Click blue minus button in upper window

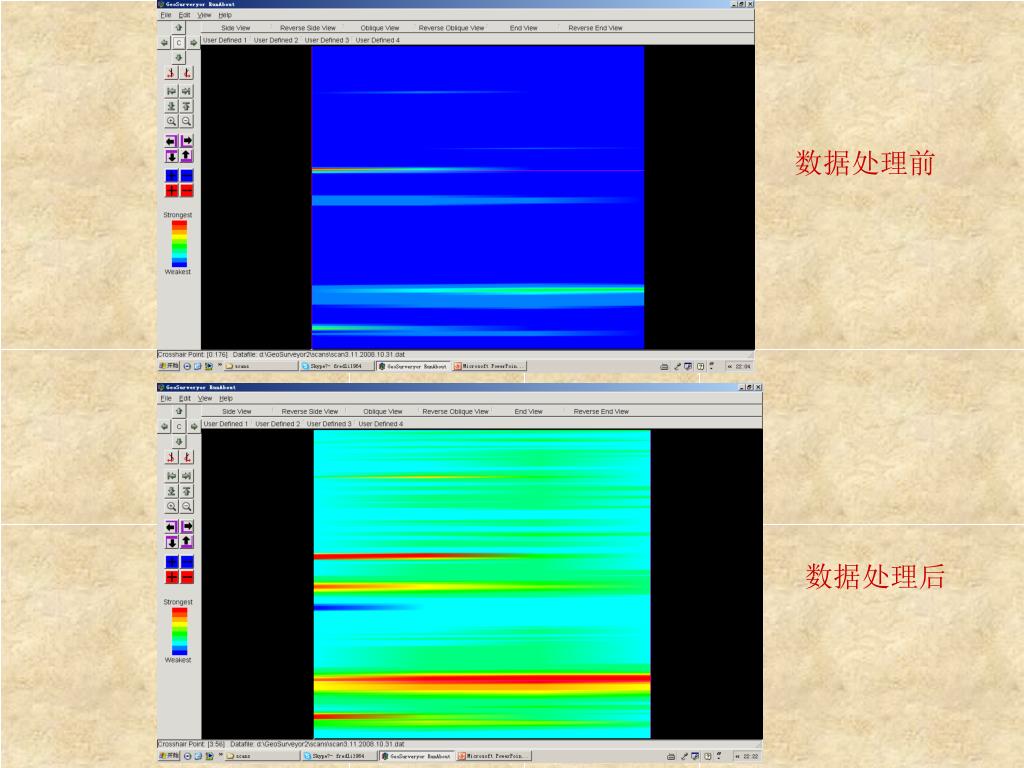[187, 176]
